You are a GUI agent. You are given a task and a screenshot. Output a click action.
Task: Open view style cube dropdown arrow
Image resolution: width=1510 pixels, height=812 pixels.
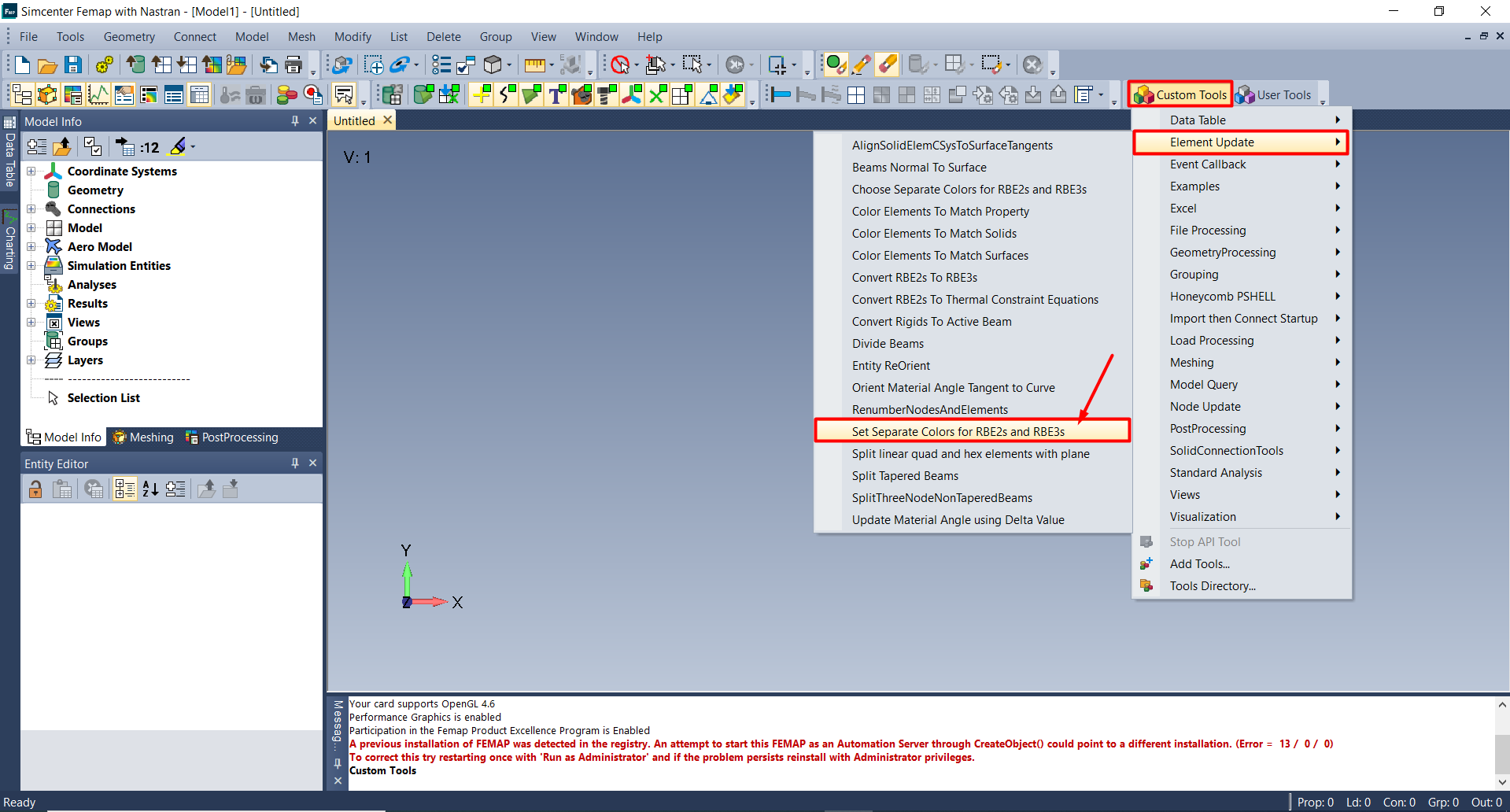pyautogui.click(x=509, y=65)
